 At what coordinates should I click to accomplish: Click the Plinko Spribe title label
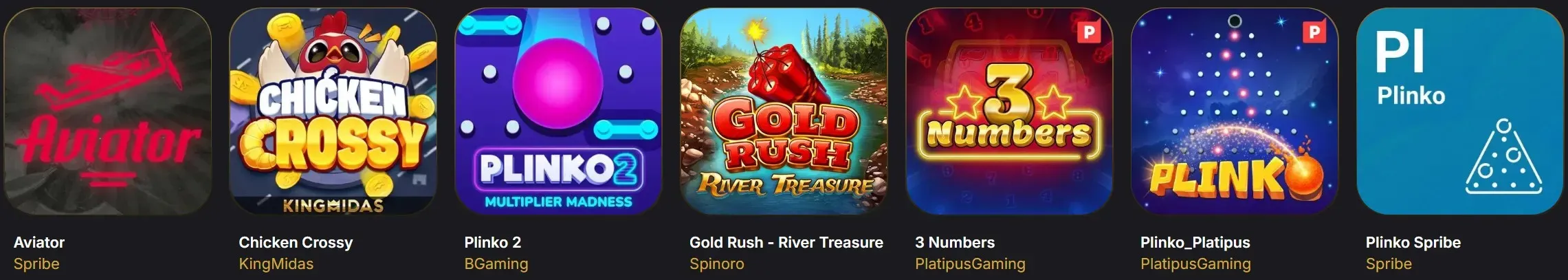[x=1413, y=242]
